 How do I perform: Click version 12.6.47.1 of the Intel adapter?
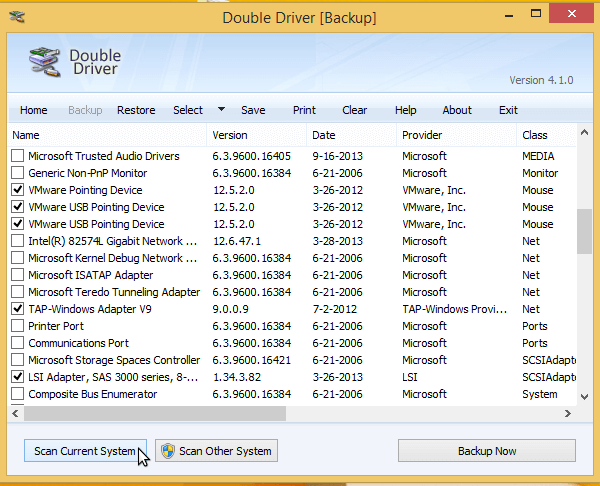(237, 241)
